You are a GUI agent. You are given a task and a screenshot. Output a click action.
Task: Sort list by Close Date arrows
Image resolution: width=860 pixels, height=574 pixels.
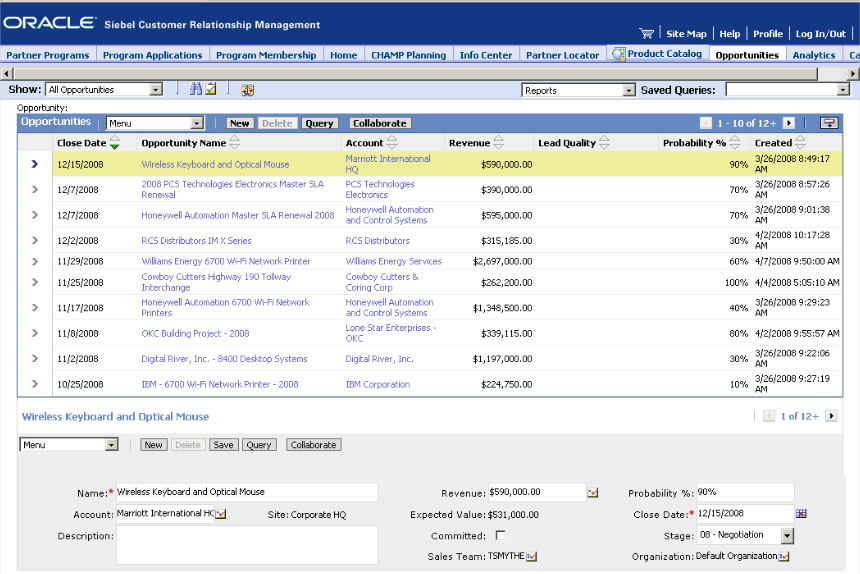(115, 143)
